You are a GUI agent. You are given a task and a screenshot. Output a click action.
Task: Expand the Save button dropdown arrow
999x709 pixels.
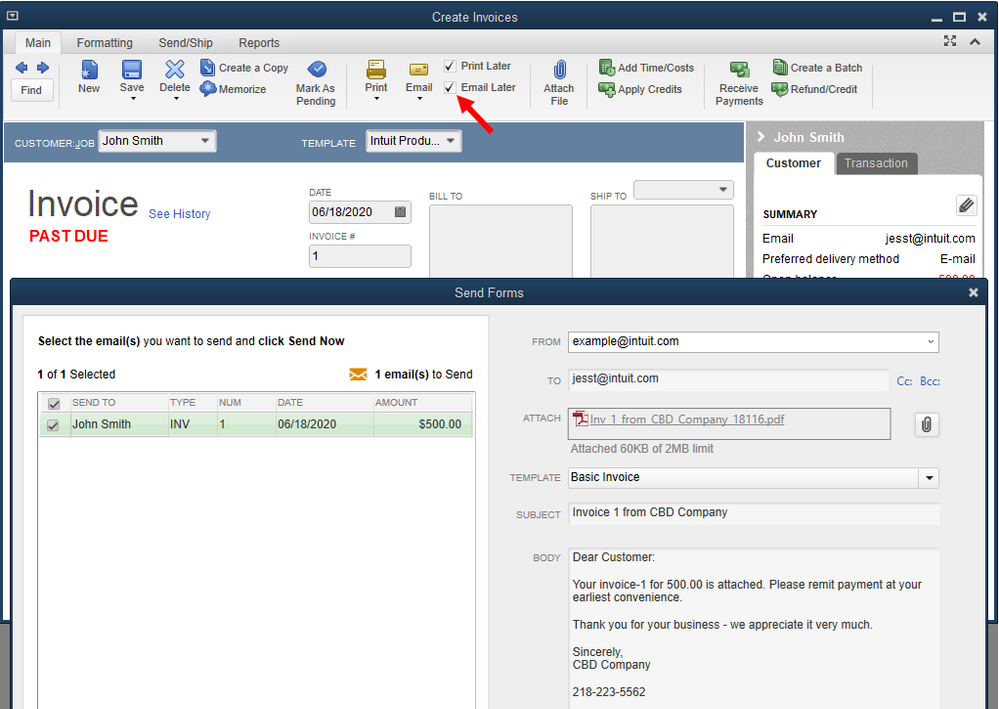[x=133, y=99]
